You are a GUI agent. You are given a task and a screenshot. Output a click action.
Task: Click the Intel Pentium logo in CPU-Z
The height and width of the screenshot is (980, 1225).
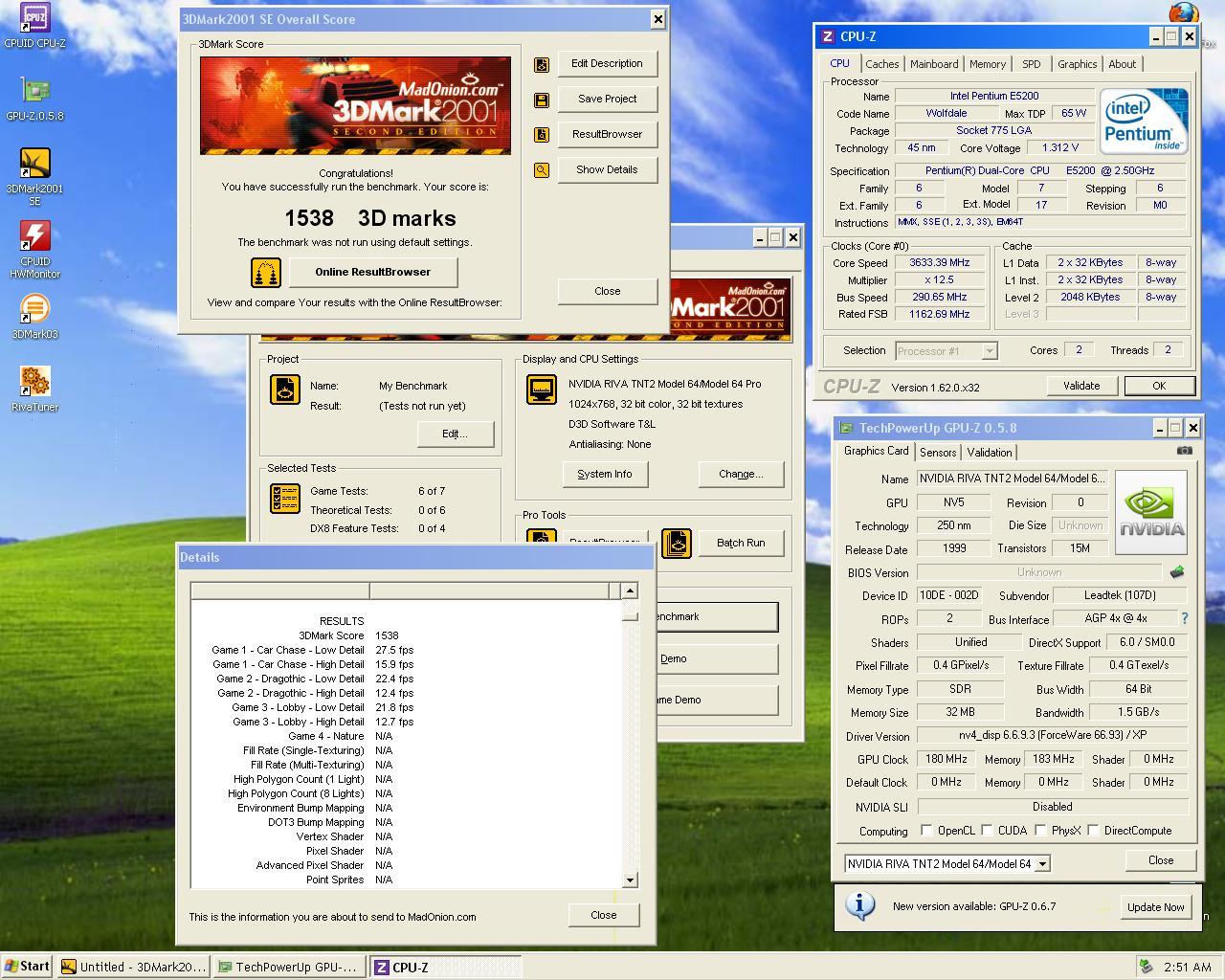tap(1144, 121)
